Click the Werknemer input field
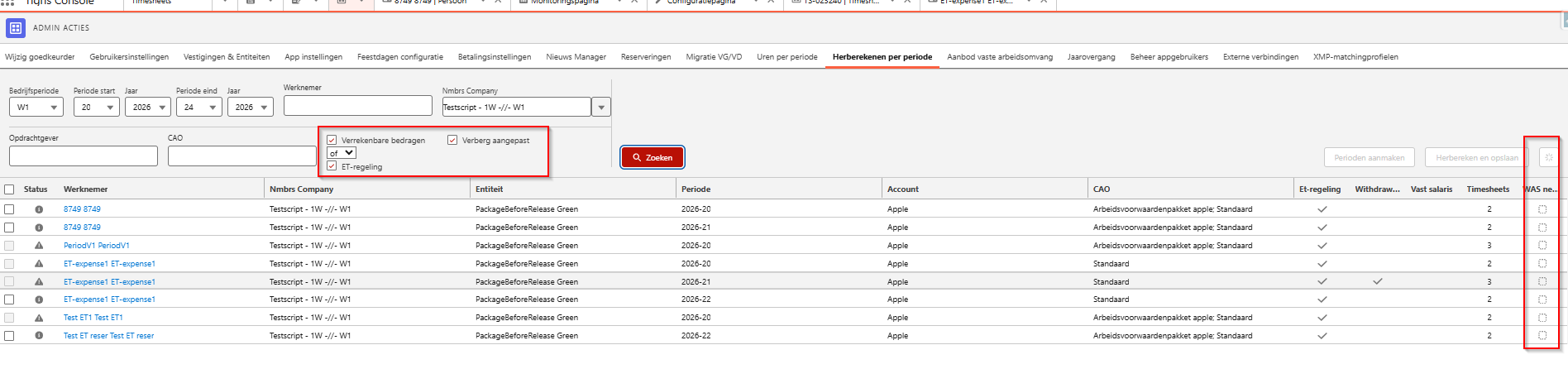 coord(358,105)
